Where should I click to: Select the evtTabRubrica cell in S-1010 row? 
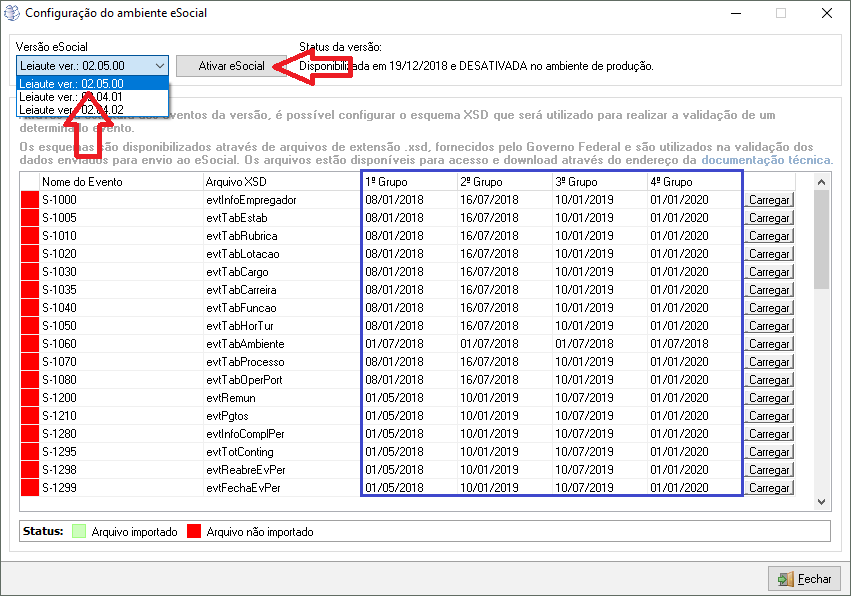[x=242, y=236]
